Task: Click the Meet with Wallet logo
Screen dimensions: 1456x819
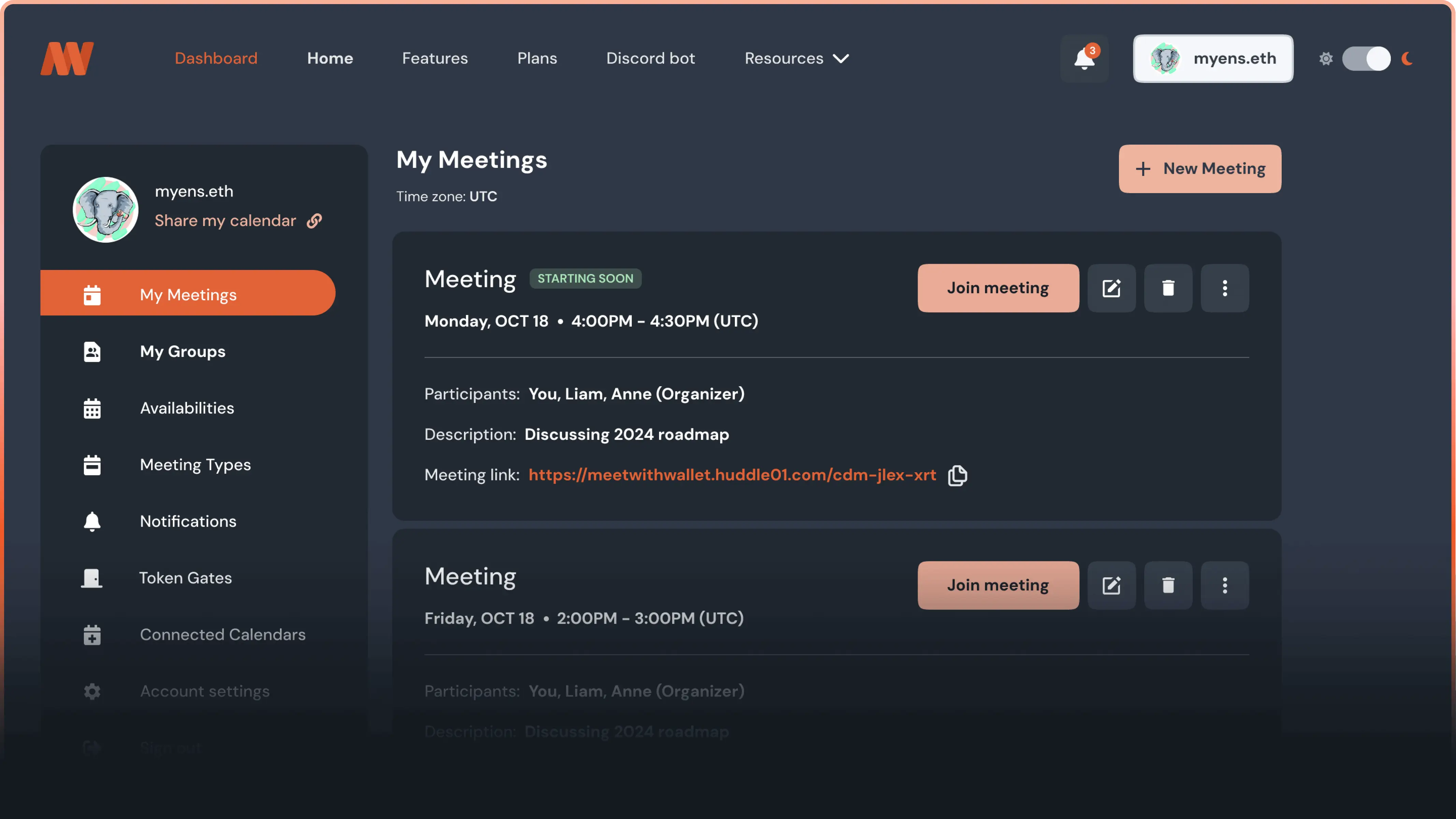Action: coord(67,58)
